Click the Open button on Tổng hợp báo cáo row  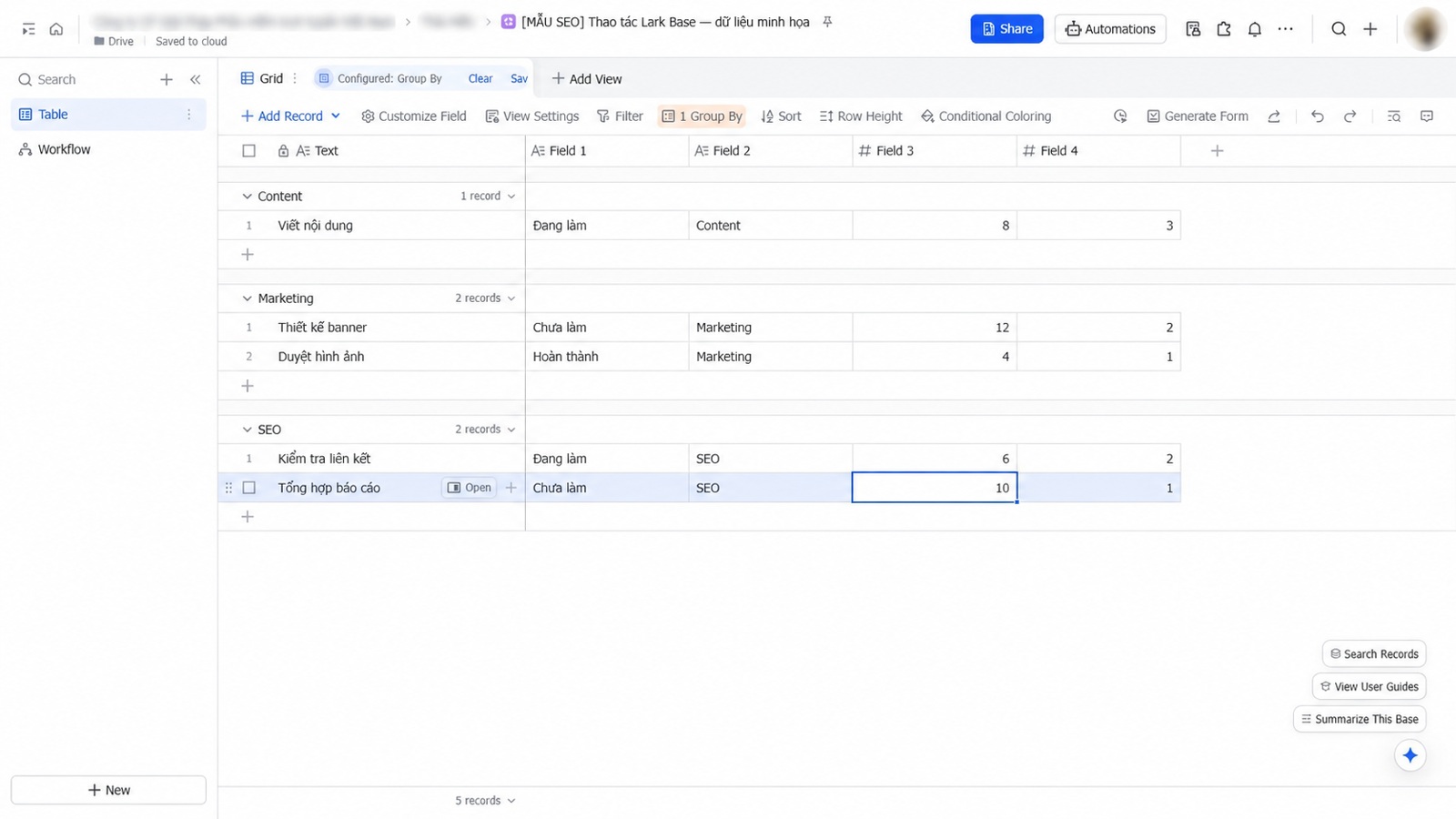(470, 488)
